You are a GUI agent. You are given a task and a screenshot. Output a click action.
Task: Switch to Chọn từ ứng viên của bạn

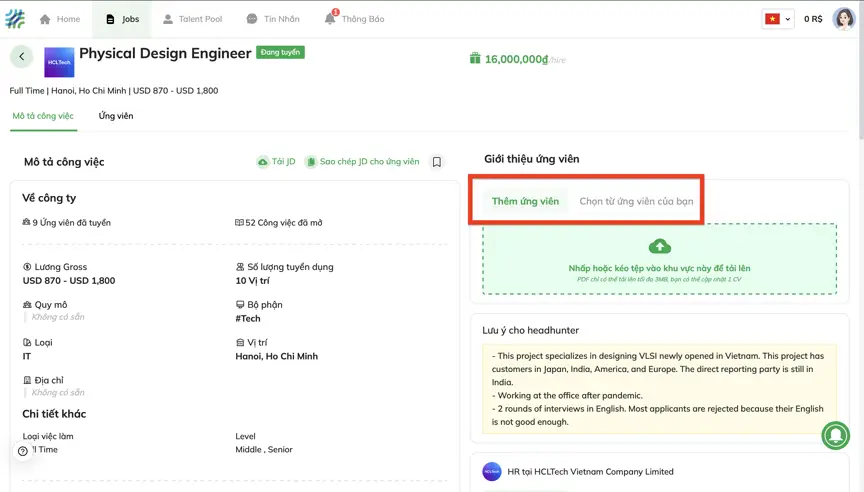click(x=636, y=201)
